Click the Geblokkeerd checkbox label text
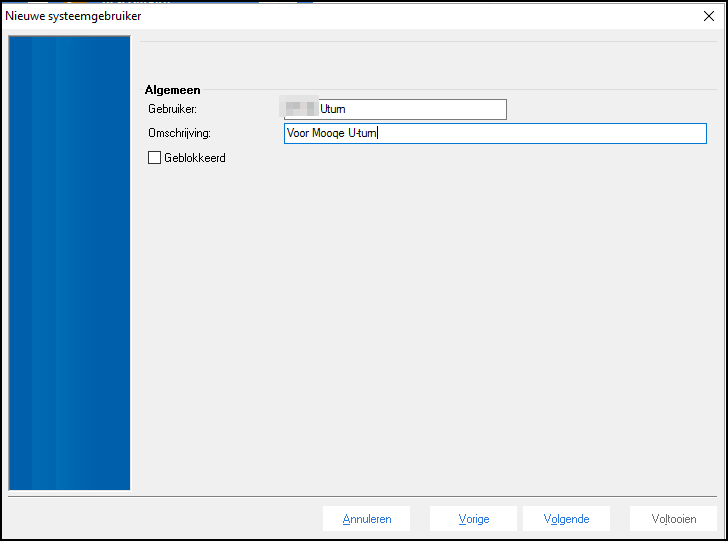This screenshot has width=728, height=541. [194, 158]
